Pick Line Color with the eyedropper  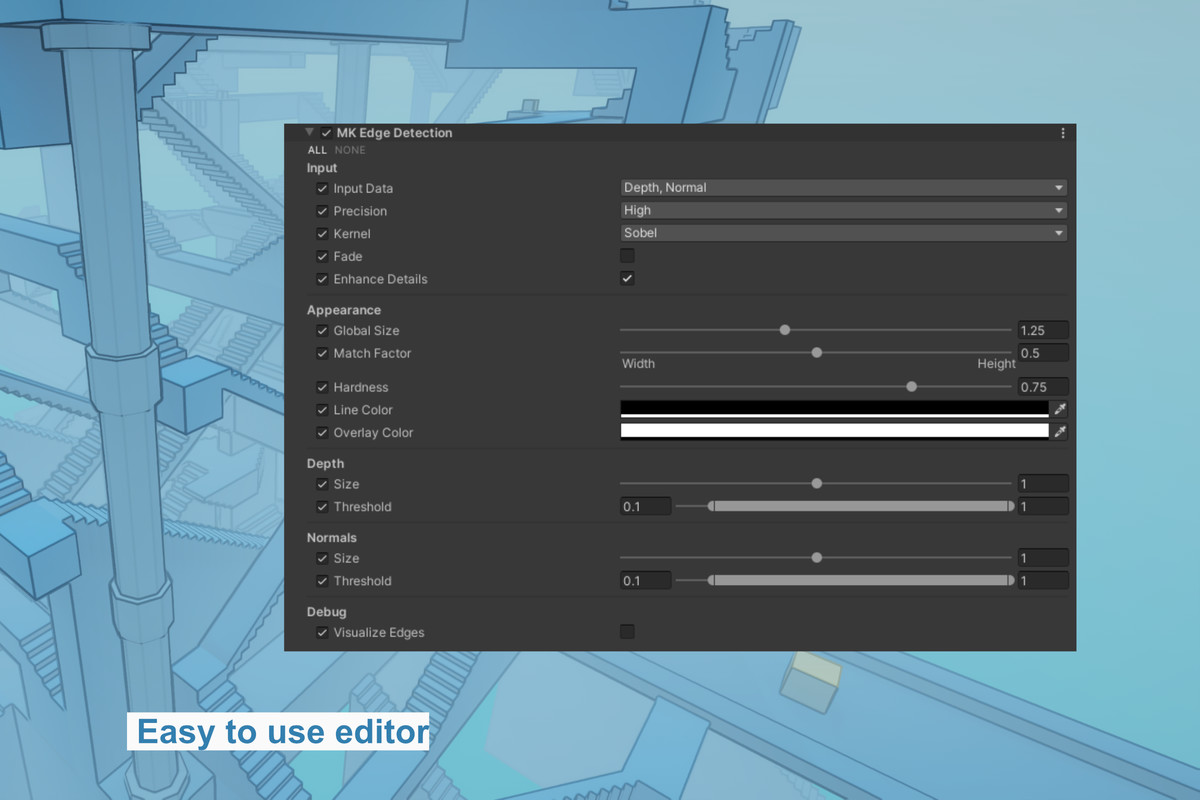point(1060,409)
